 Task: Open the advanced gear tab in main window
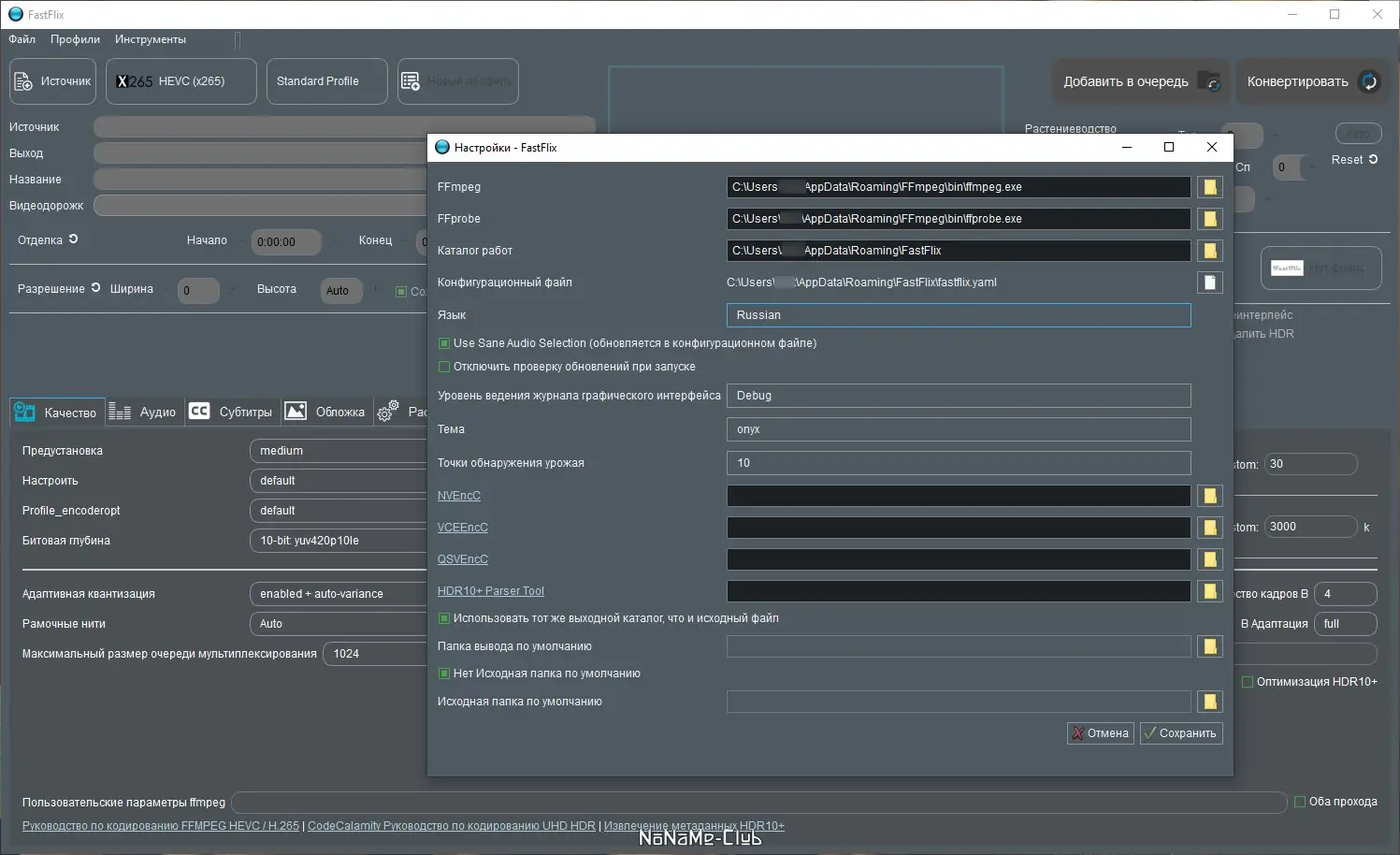[387, 412]
